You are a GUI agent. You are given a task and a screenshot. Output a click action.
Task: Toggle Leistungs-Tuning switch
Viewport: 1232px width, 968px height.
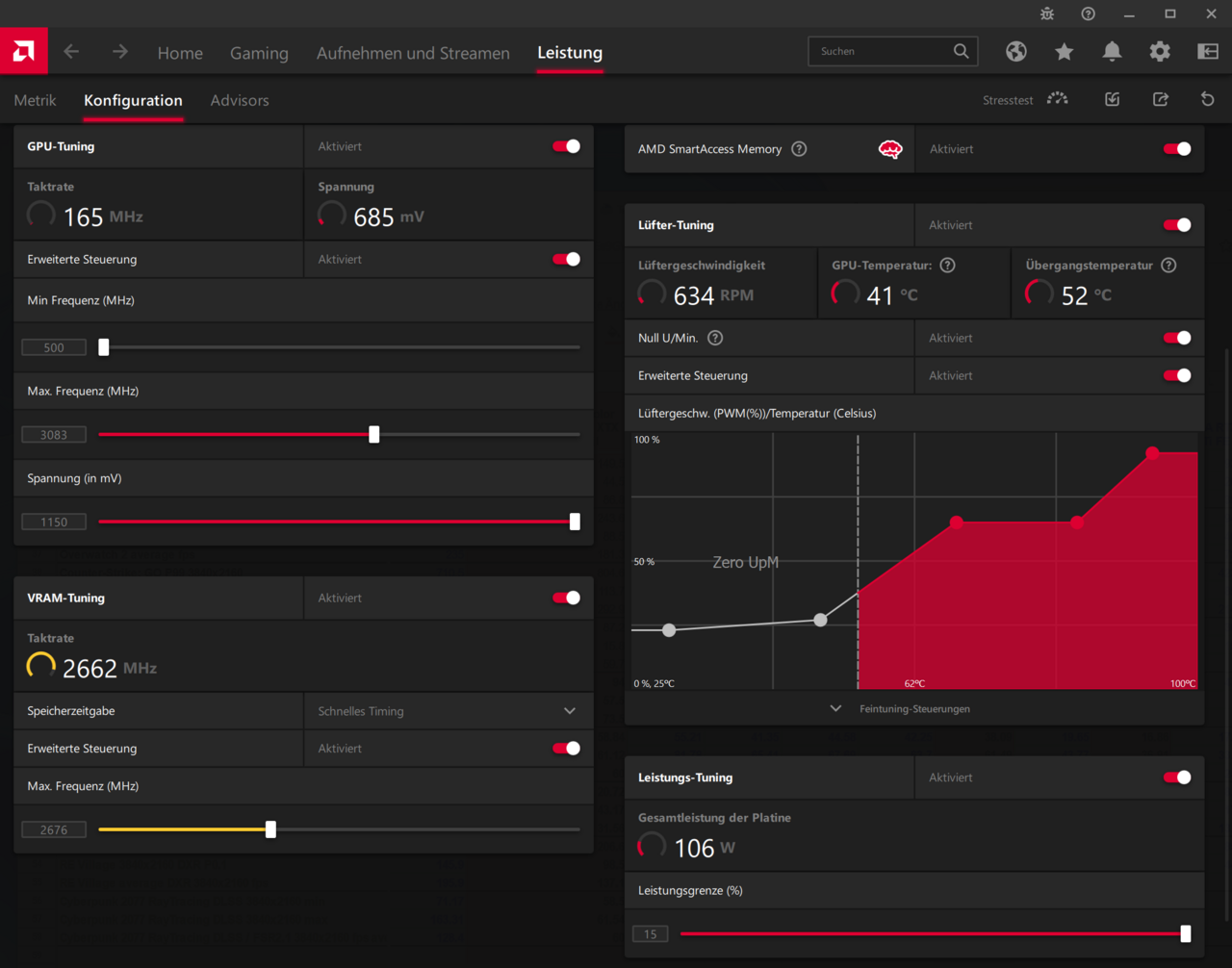pyautogui.click(x=1177, y=777)
